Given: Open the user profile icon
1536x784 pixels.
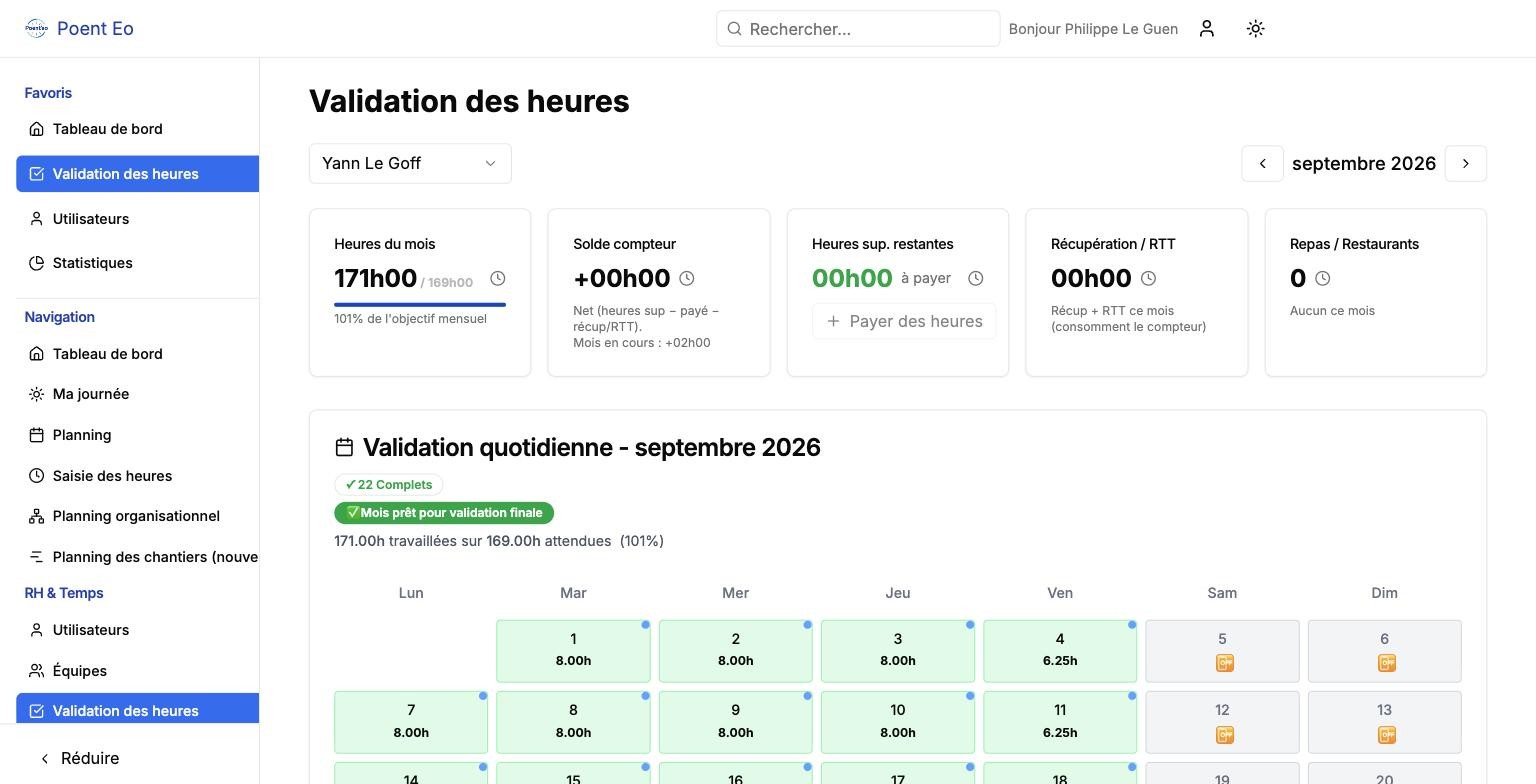Looking at the screenshot, I should [1207, 29].
